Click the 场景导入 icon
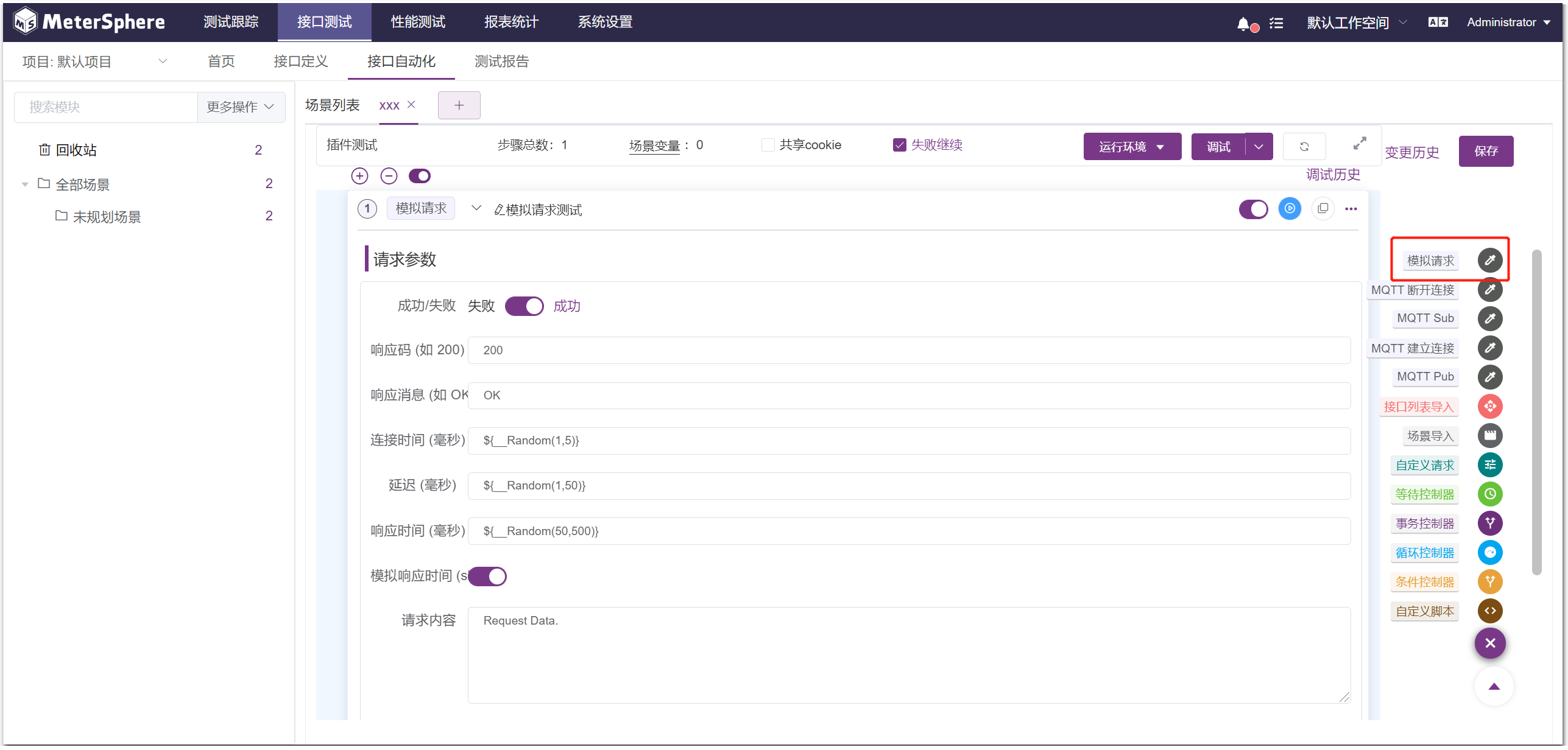Image resolution: width=1568 pixels, height=750 pixels. [x=1490, y=436]
